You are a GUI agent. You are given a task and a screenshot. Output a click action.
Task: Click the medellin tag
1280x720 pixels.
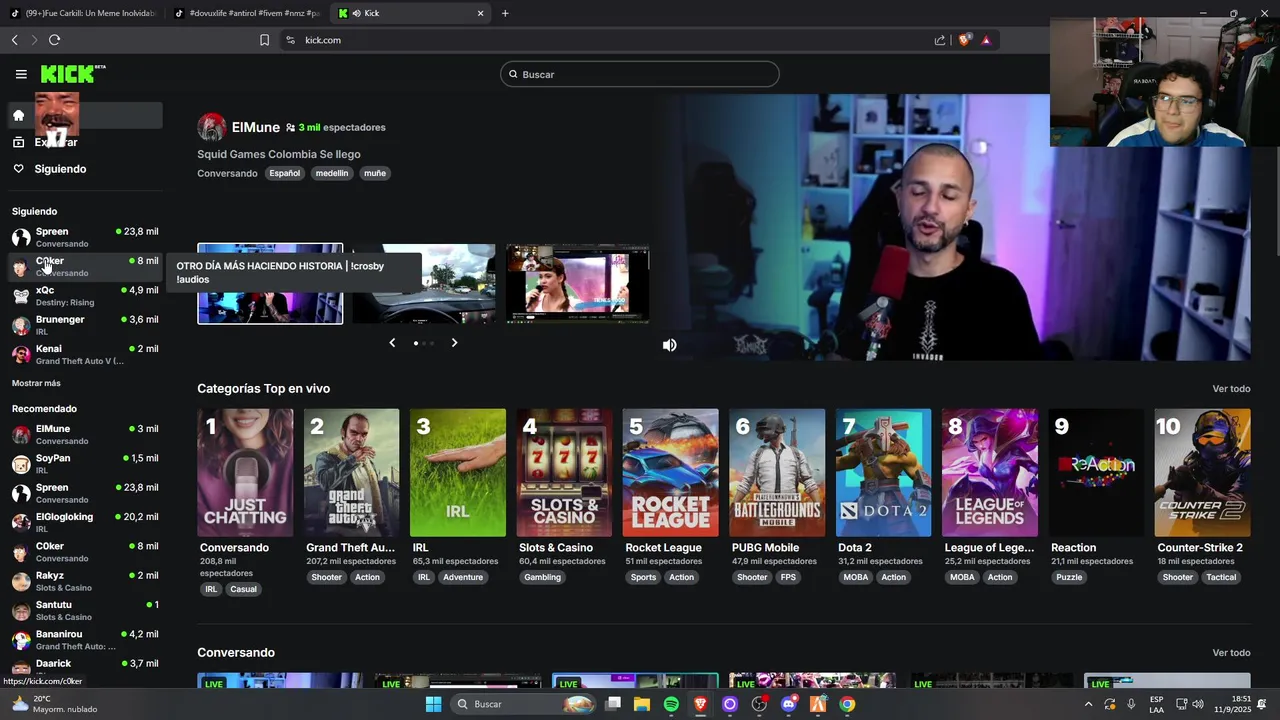(332, 173)
